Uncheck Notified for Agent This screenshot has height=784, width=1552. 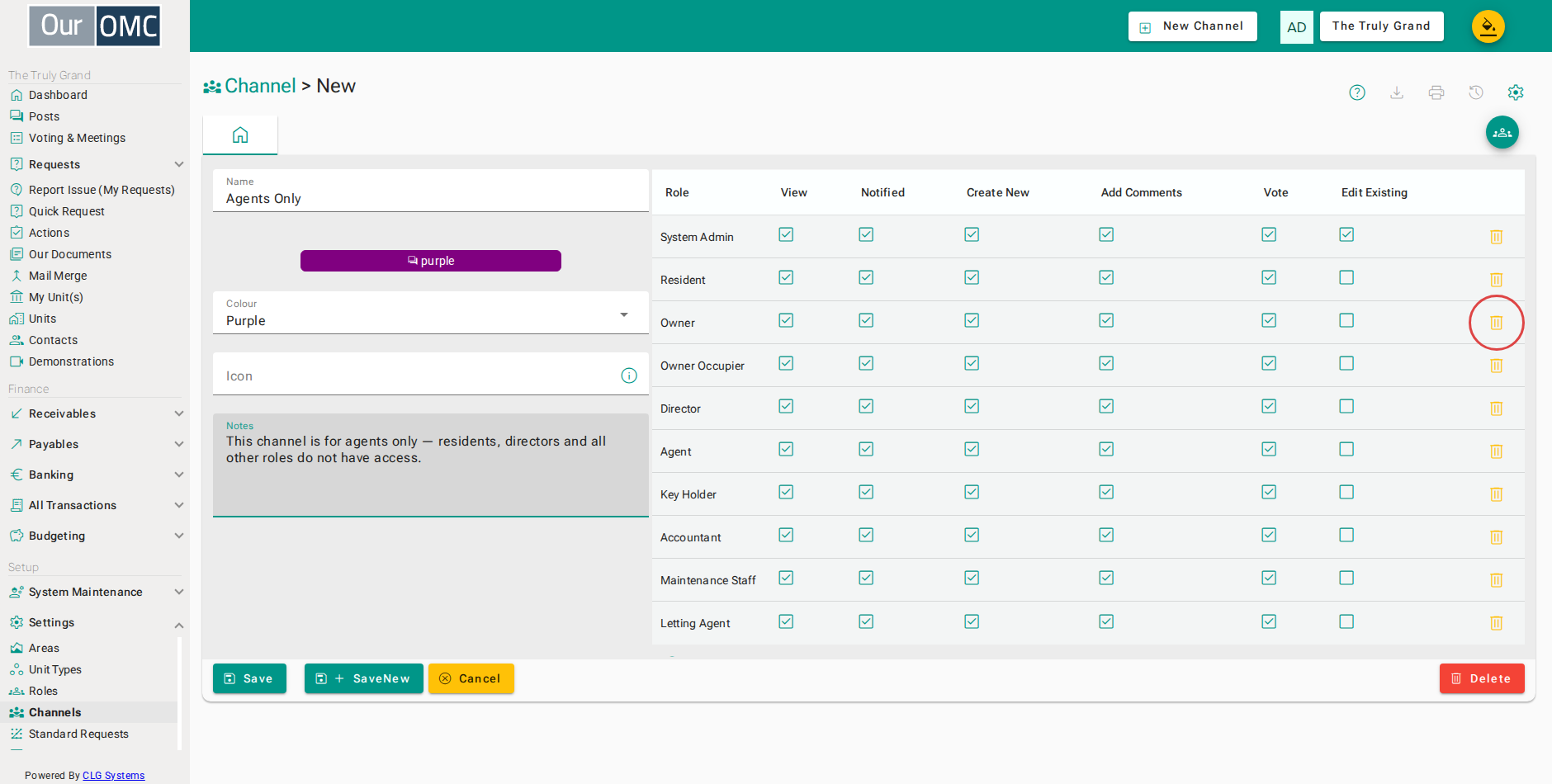866,449
